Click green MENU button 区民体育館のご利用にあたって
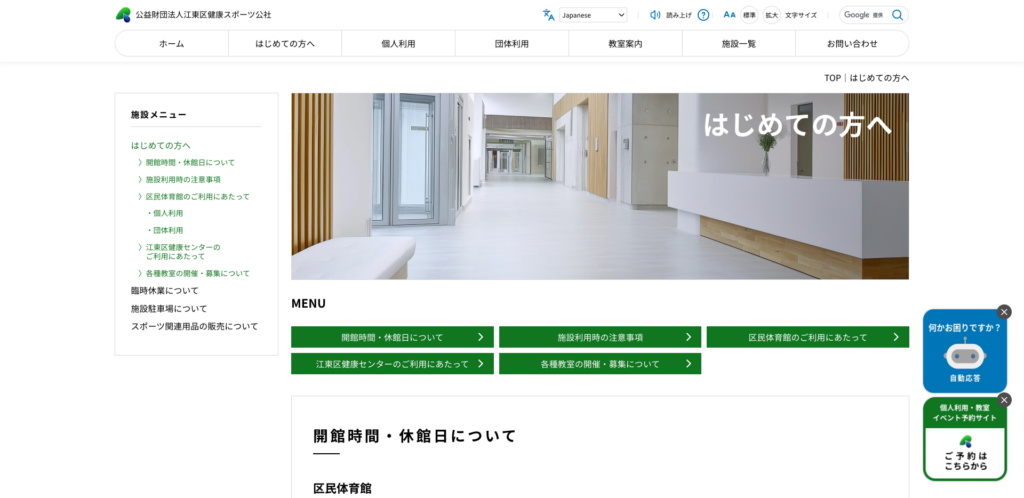This screenshot has width=1024, height=498. click(x=808, y=337)
